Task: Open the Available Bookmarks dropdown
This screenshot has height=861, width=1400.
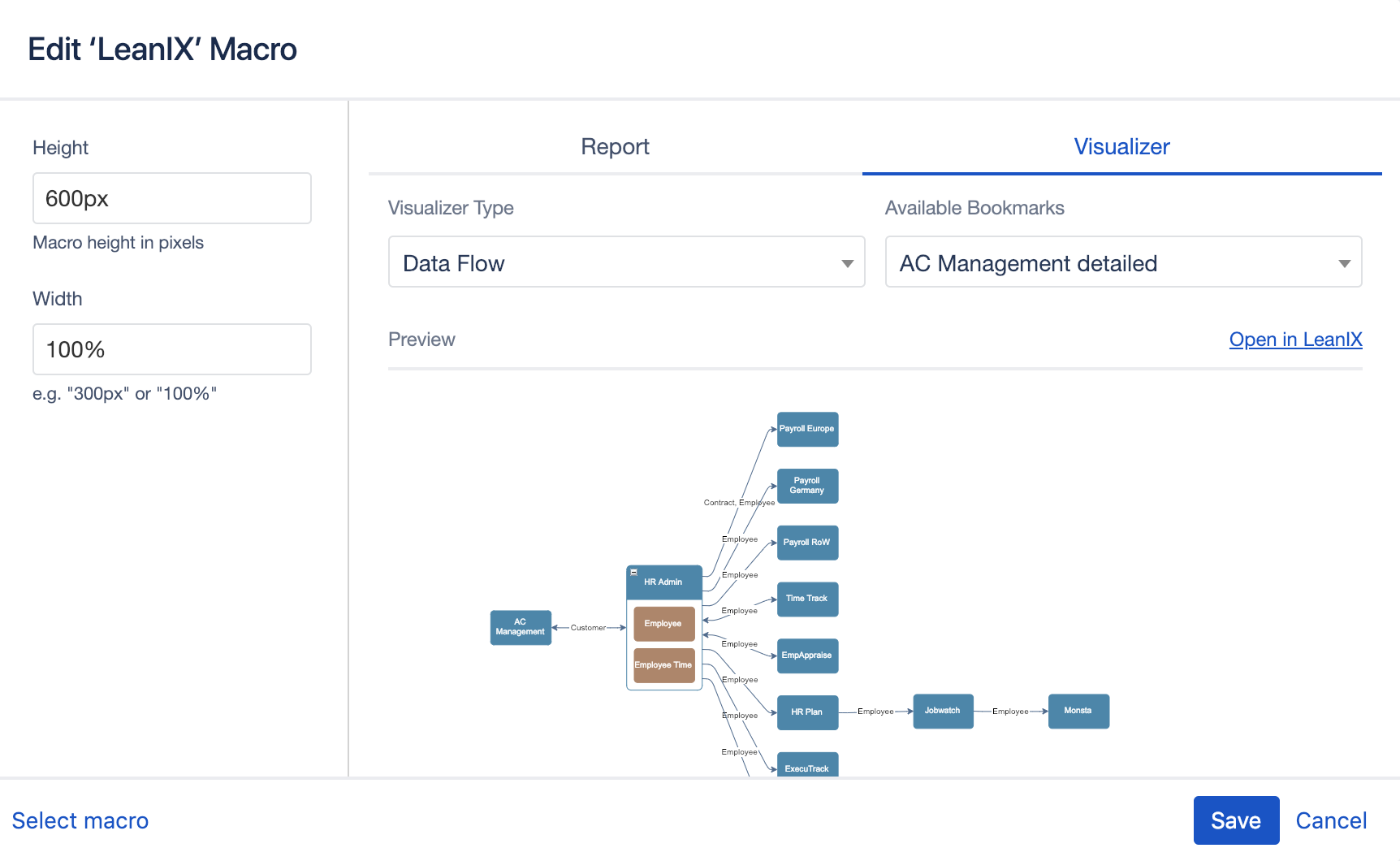Action: point(1123,262)
